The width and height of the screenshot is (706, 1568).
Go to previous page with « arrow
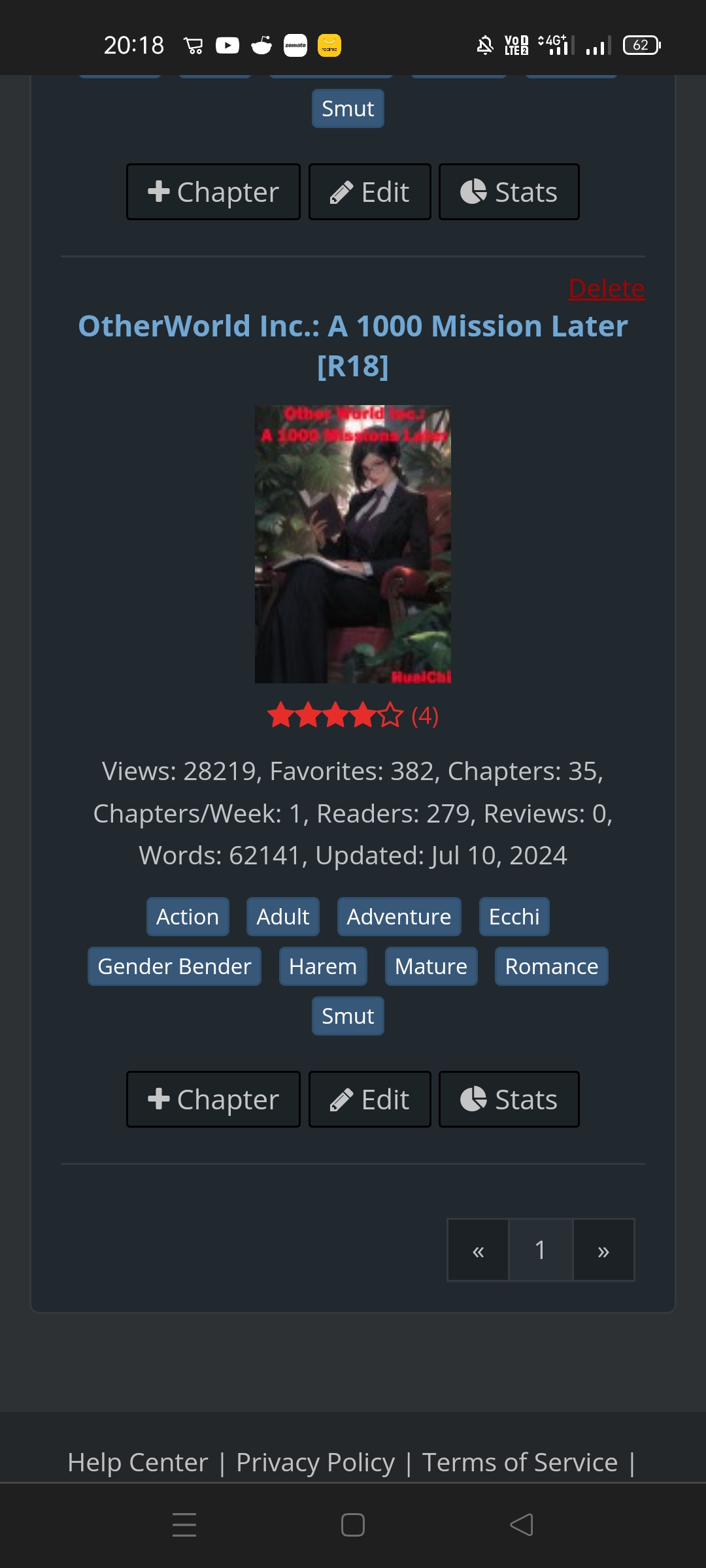[x=479, y=1250]
